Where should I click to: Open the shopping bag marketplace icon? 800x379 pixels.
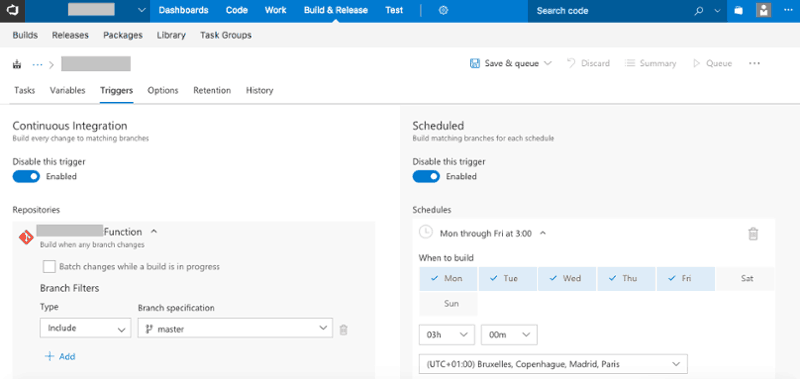pyautogui.click(x=738, y=11)
